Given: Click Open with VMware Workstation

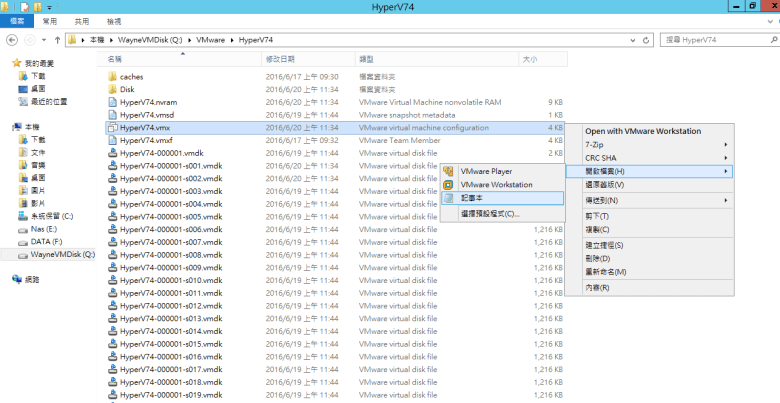Looking at the screenshot, I should (x=643, y=131).
